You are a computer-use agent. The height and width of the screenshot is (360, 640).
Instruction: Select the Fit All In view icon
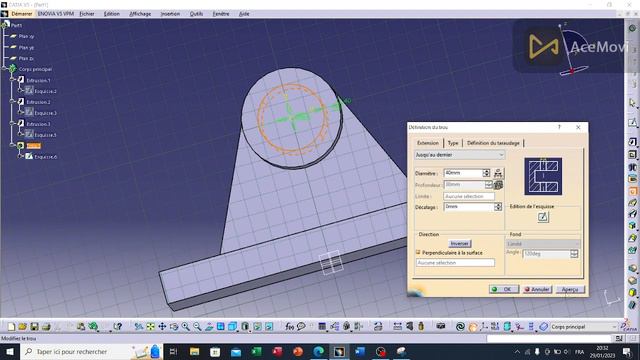pos(151,327)
